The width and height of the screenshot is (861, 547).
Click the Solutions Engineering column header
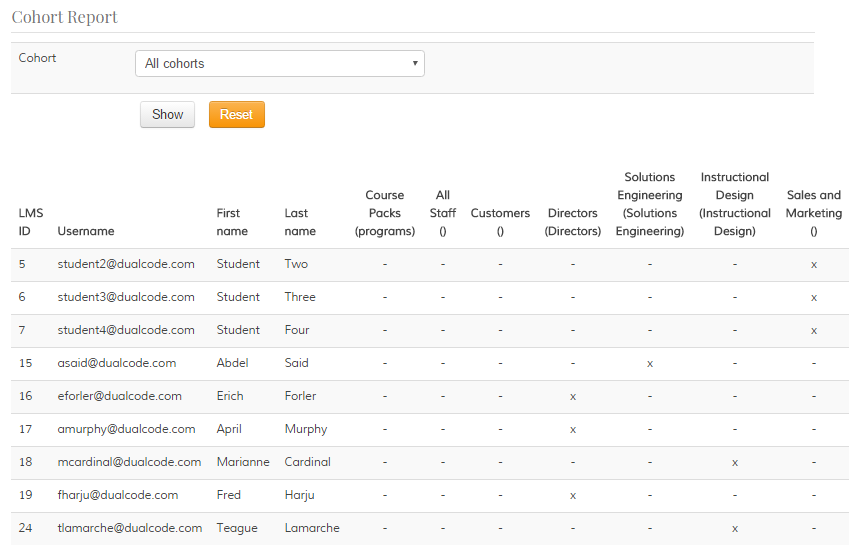[649, 204]
